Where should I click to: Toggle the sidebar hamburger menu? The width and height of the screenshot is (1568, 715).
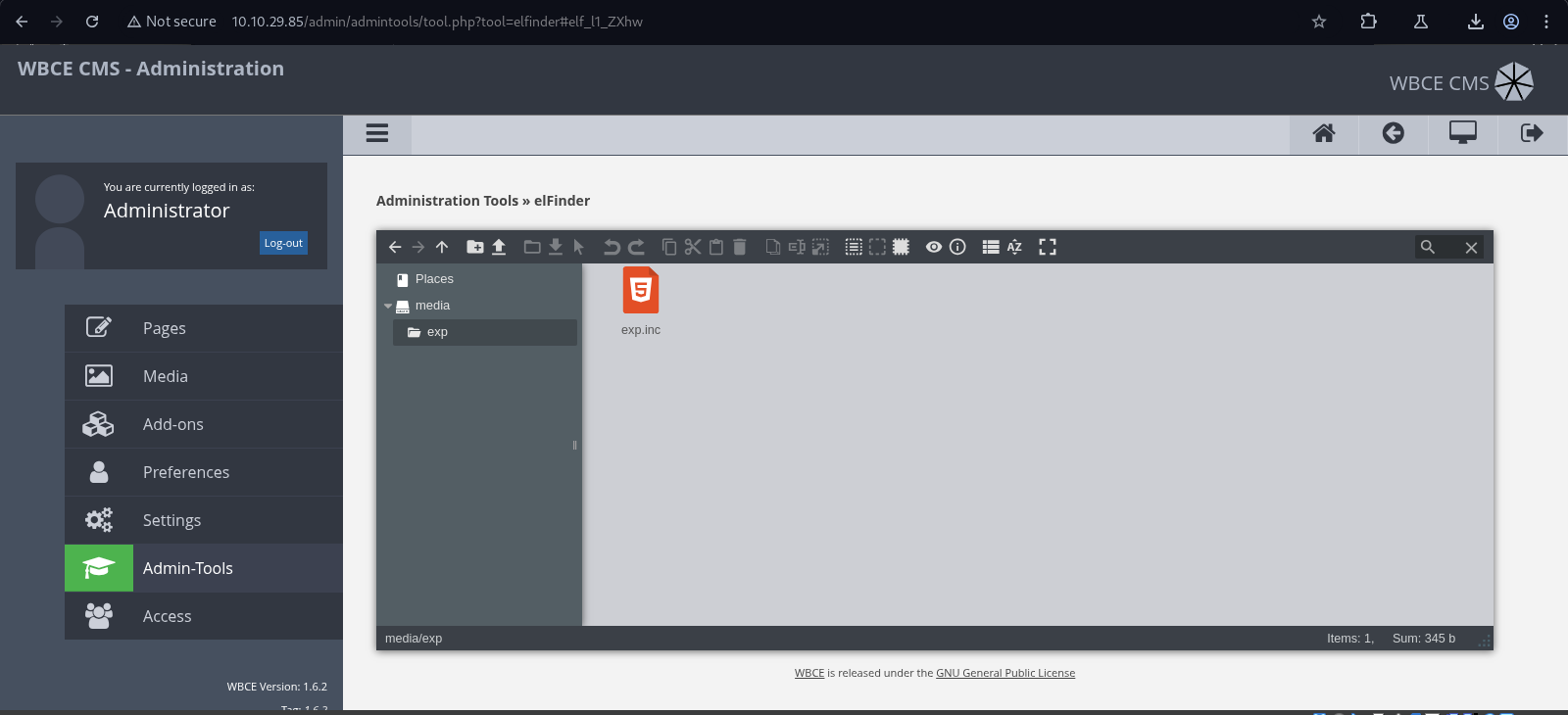pos(377,133)
